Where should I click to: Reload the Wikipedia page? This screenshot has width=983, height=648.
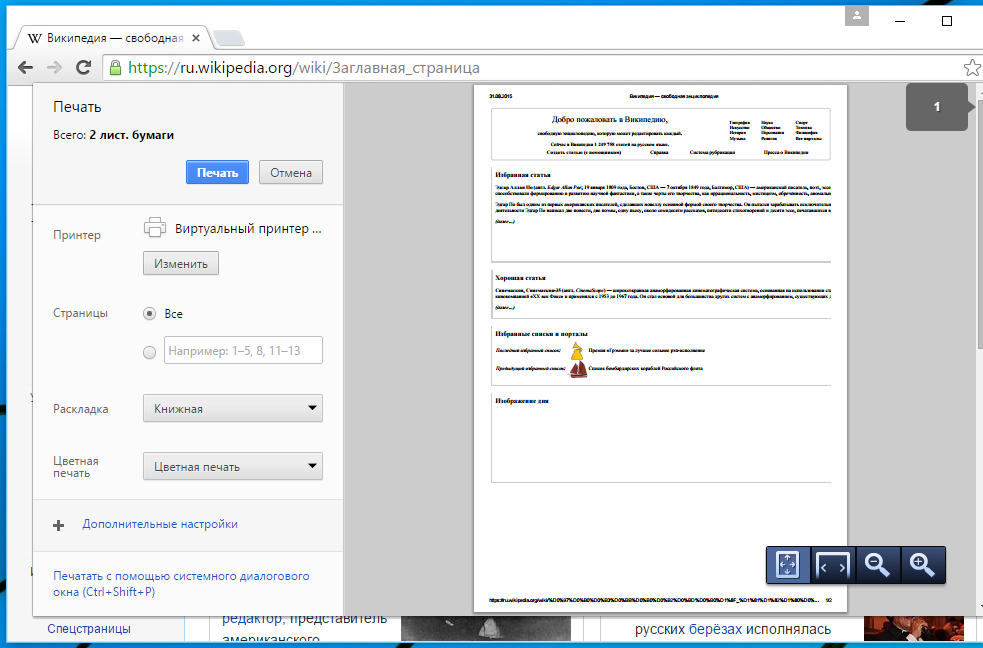[x=84, y=68]
